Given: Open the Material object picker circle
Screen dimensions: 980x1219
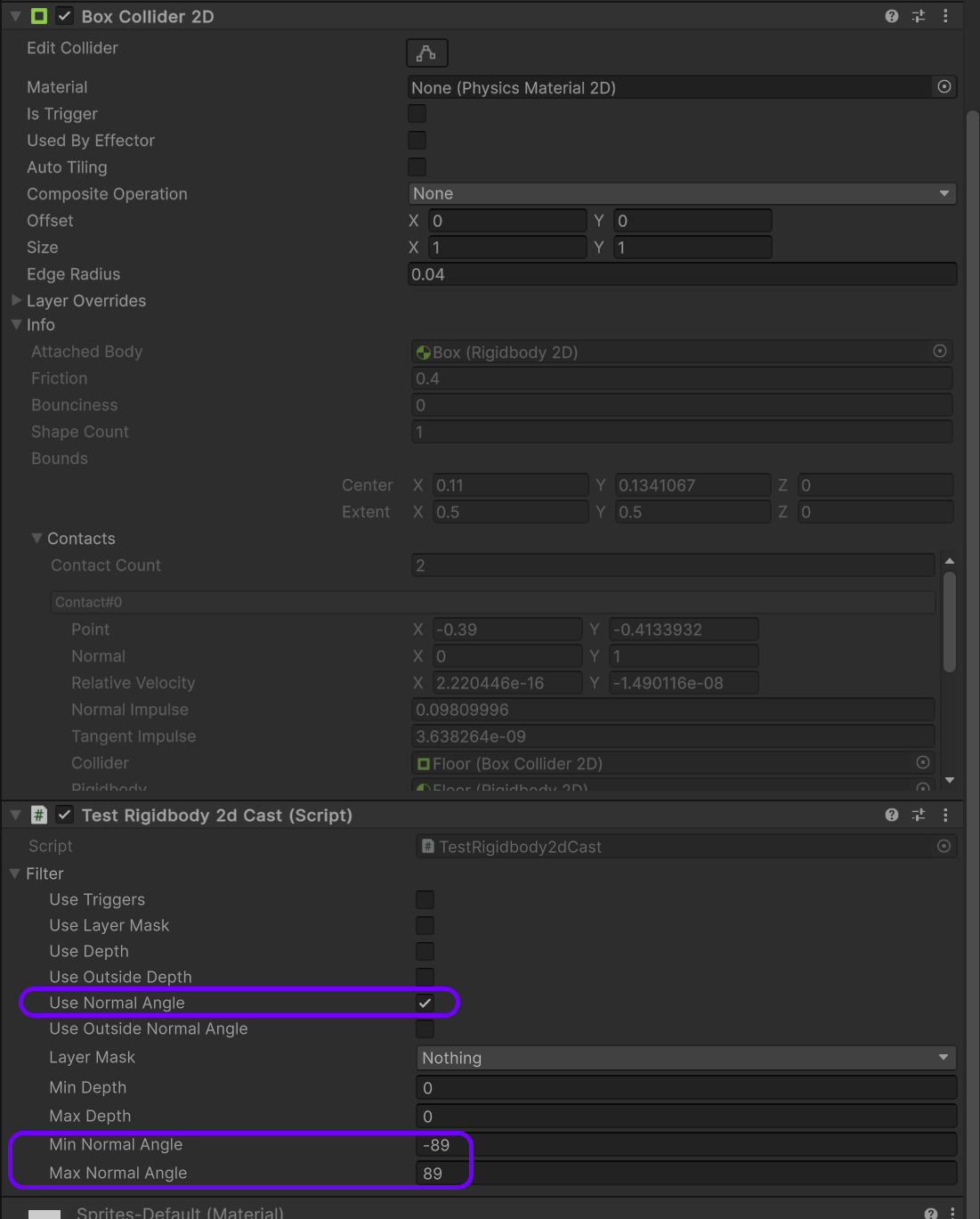Looking at the screenshot, I should [x=944, y=86].
